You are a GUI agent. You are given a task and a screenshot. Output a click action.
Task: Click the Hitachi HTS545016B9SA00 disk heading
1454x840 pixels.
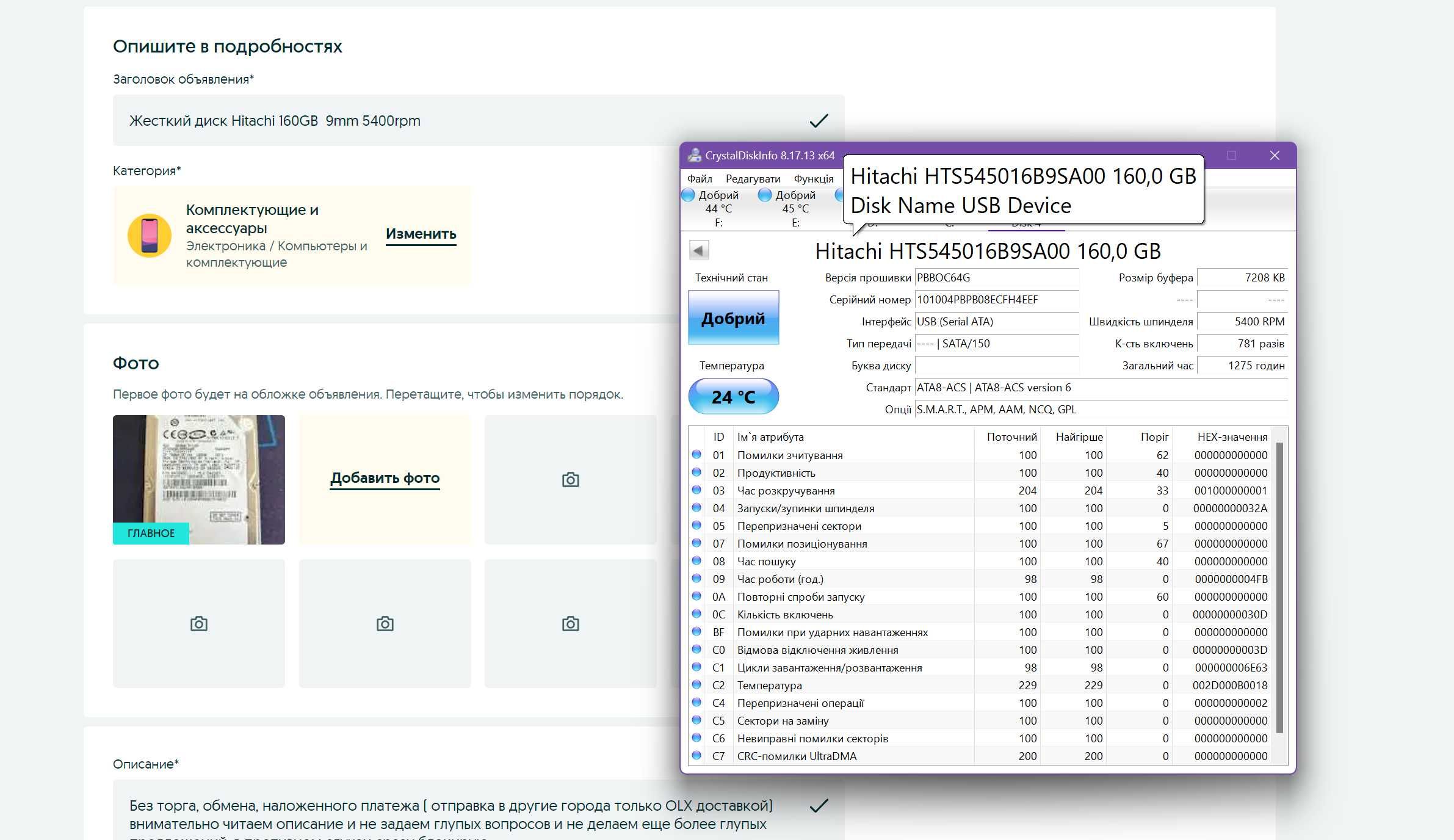(988, 251)
